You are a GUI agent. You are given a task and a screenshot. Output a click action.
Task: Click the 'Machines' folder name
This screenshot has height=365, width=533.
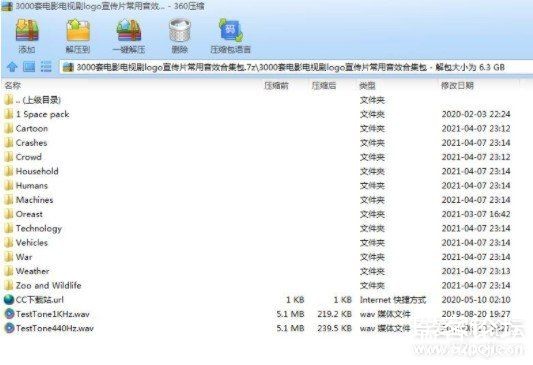coord(35,200)
